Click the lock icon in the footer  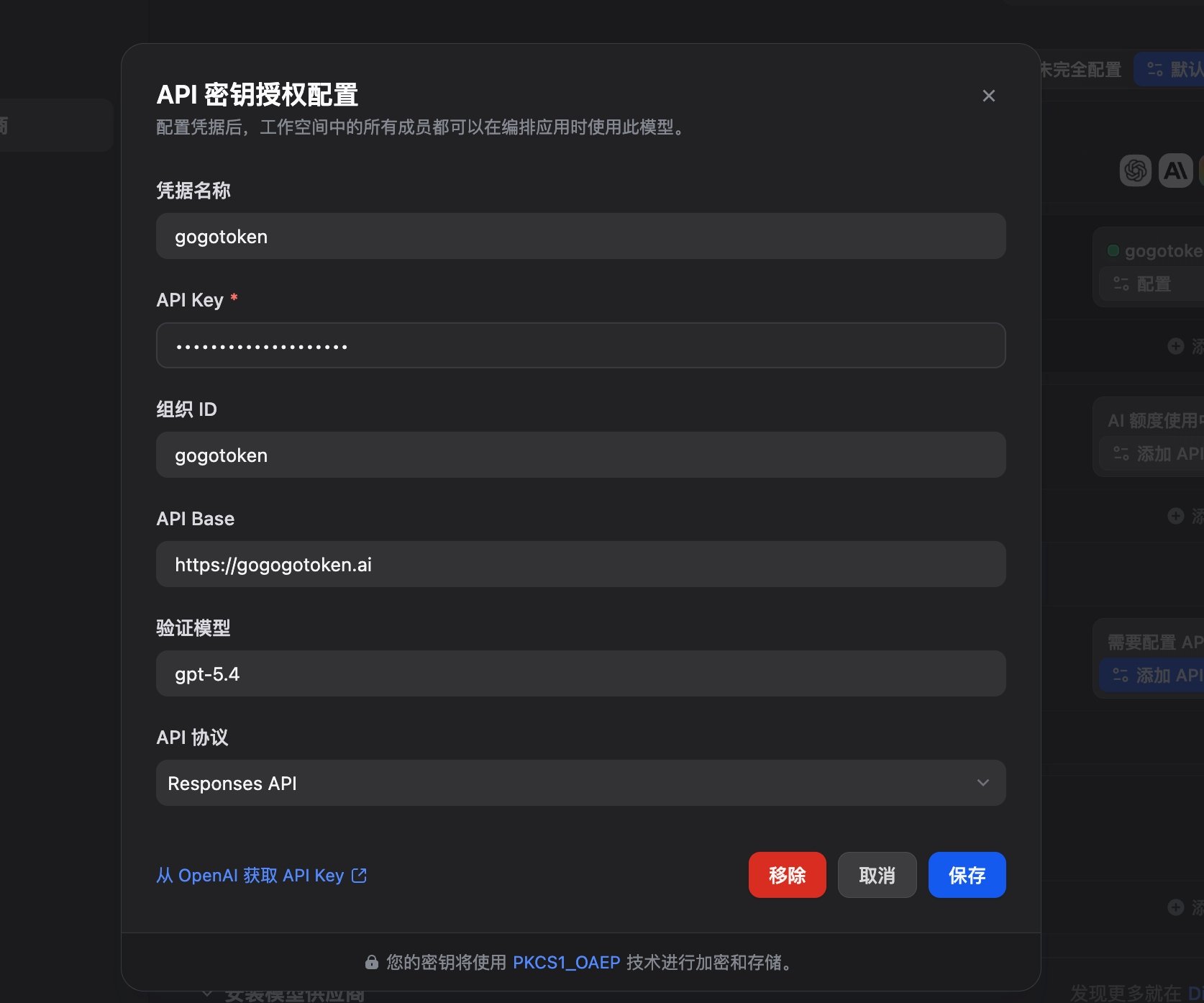coord(371,962)
